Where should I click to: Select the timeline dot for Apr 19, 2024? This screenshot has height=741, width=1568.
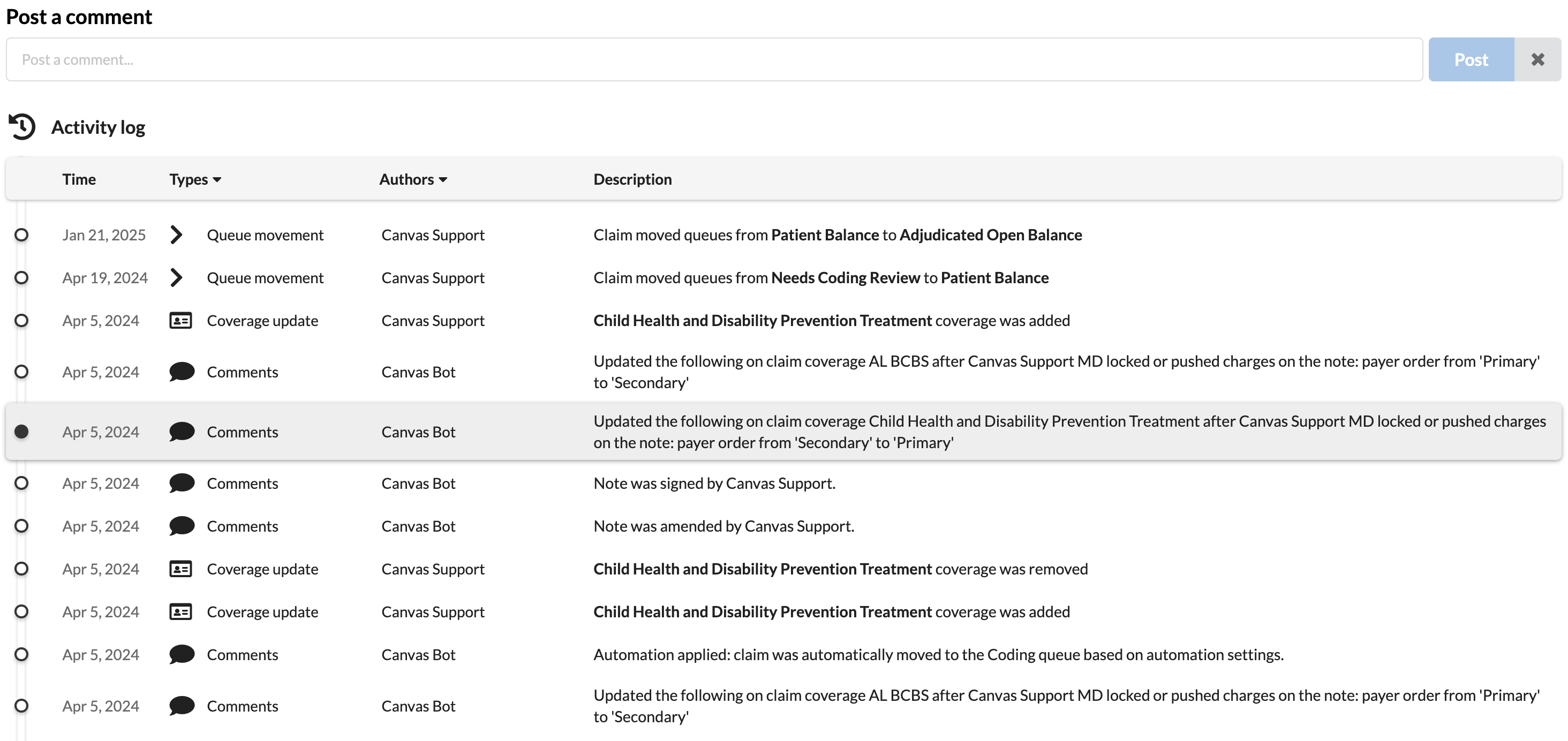(21, 278)
